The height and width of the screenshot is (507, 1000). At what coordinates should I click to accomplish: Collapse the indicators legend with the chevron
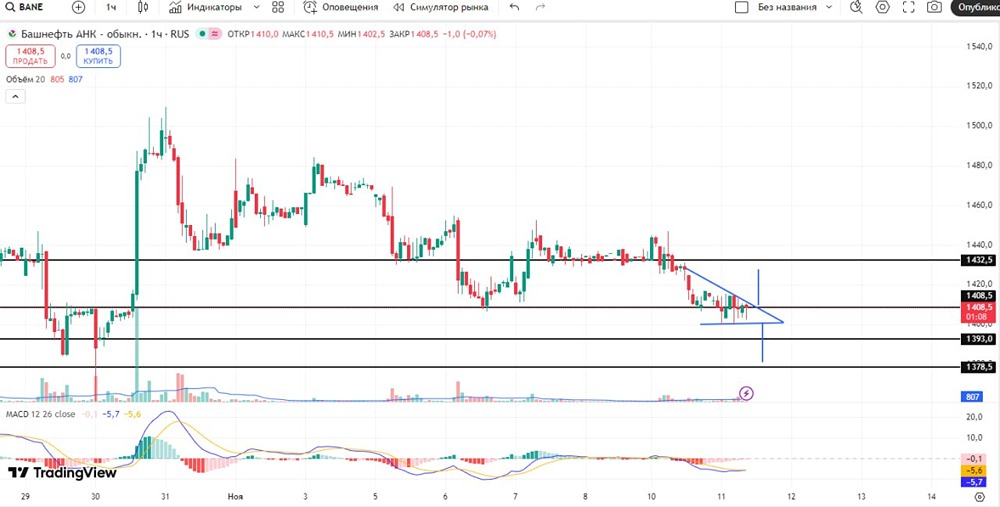[15, 97]
